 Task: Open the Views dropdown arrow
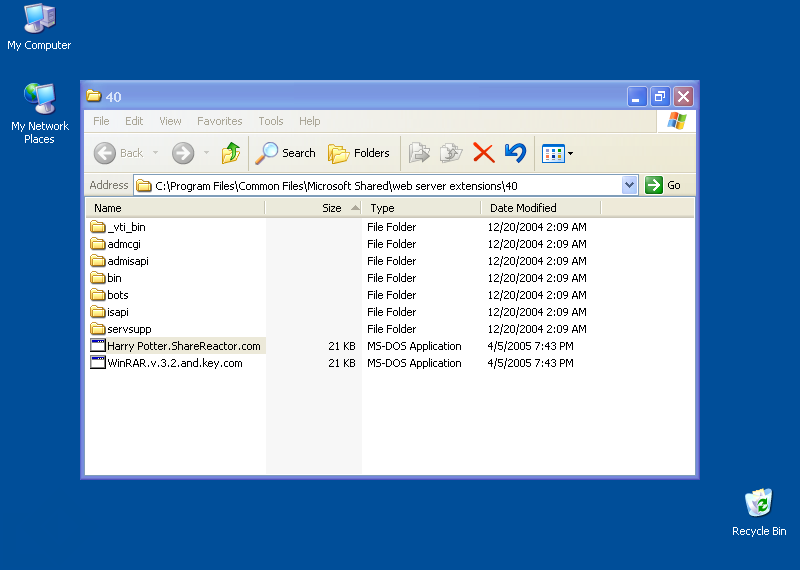[x=570, y=153]
